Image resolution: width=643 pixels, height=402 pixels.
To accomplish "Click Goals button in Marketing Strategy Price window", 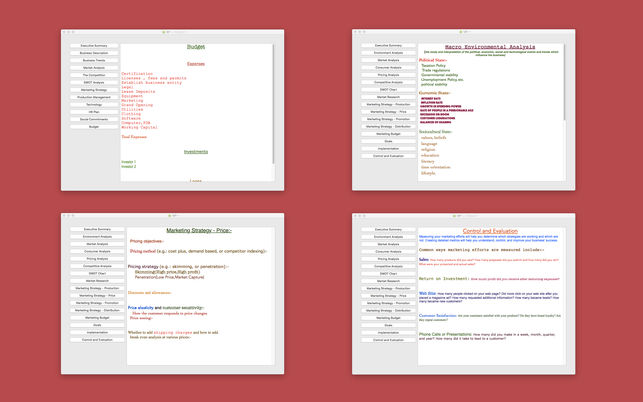I will (97, 325).
